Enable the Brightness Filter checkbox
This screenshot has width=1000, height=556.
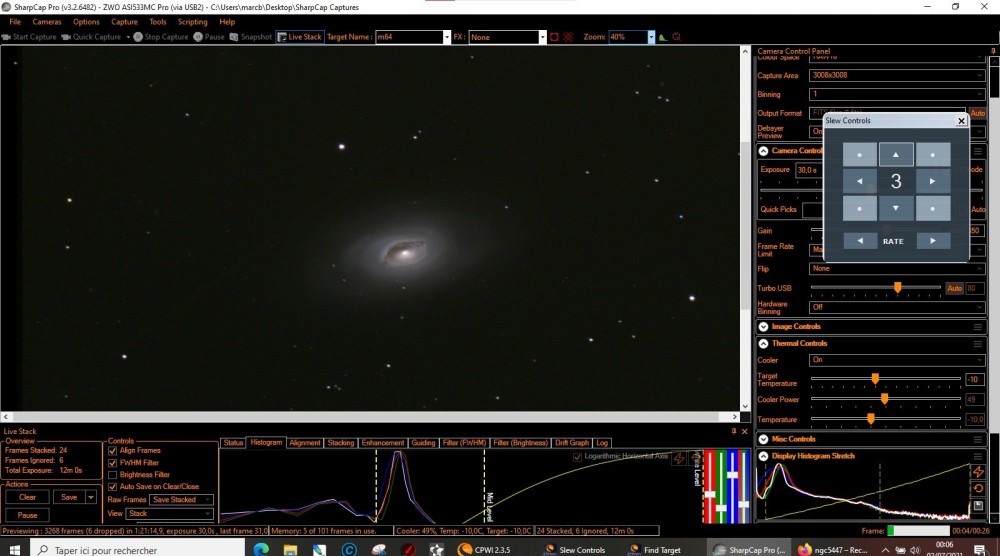[112, 475]
